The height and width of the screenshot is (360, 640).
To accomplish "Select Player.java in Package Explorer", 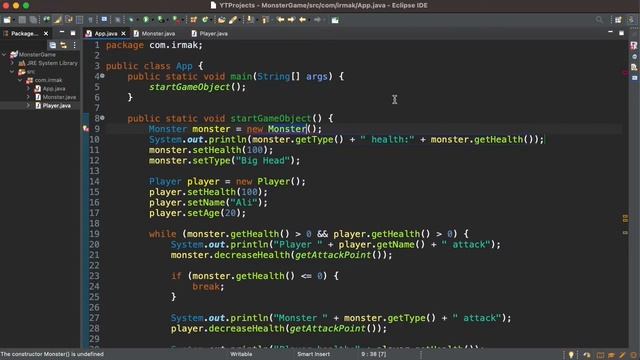I will [56, 106].
